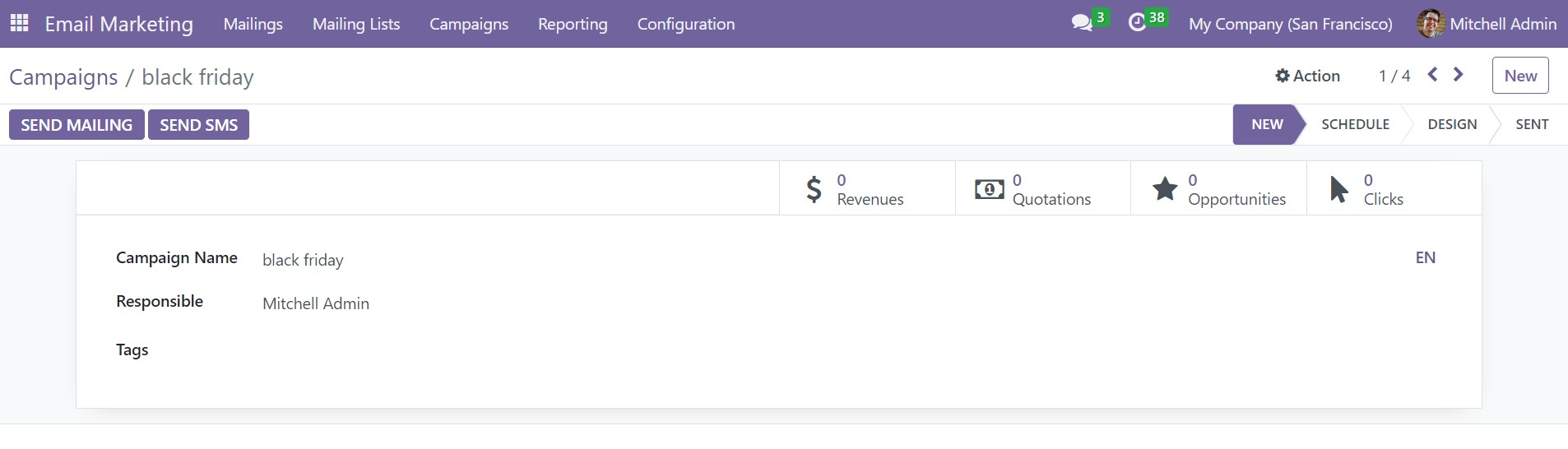Expand the Configuration menu
The image size is (1568, 449).
pyautogui.click(x=685, y=24)
